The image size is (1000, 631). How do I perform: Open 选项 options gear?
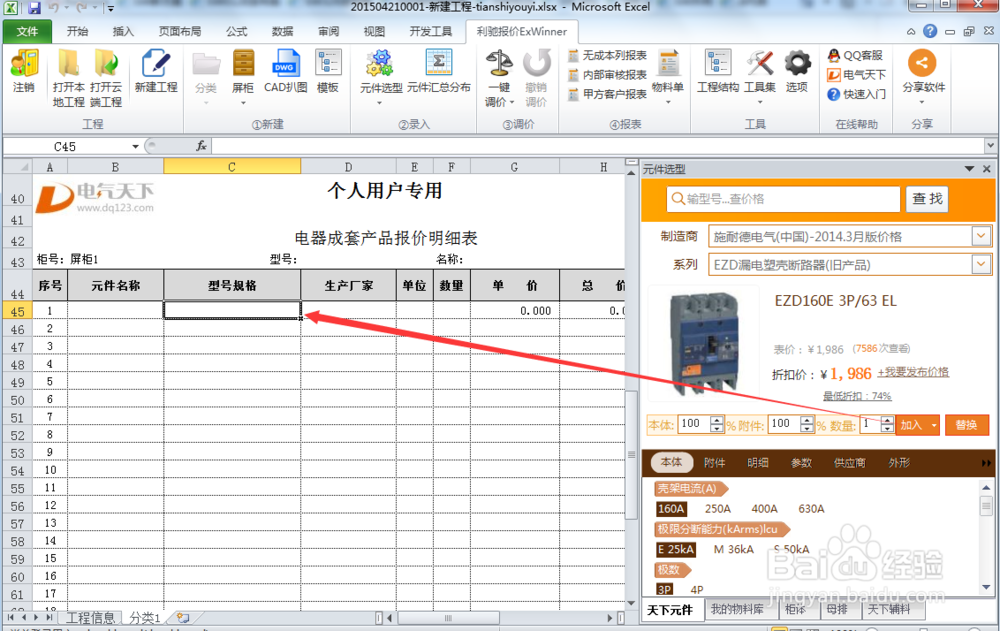point(797,71)
